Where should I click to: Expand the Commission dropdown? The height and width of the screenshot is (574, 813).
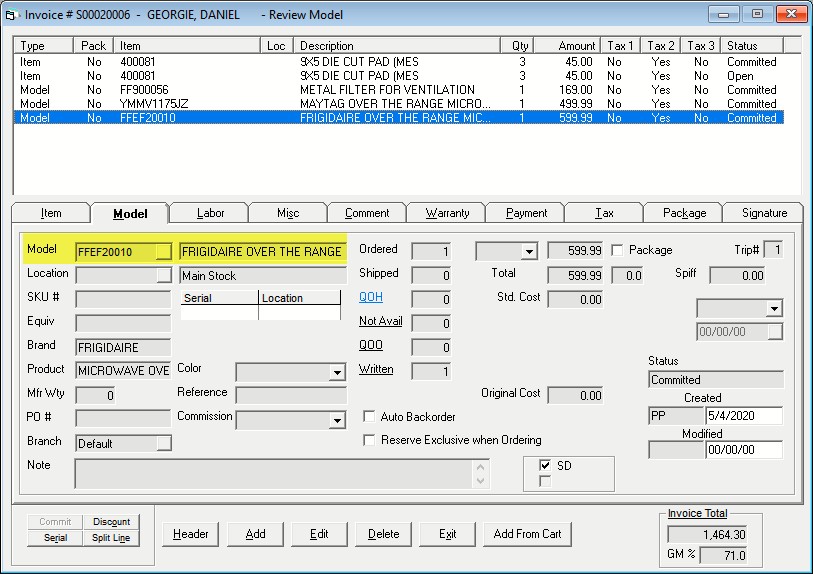337,421
